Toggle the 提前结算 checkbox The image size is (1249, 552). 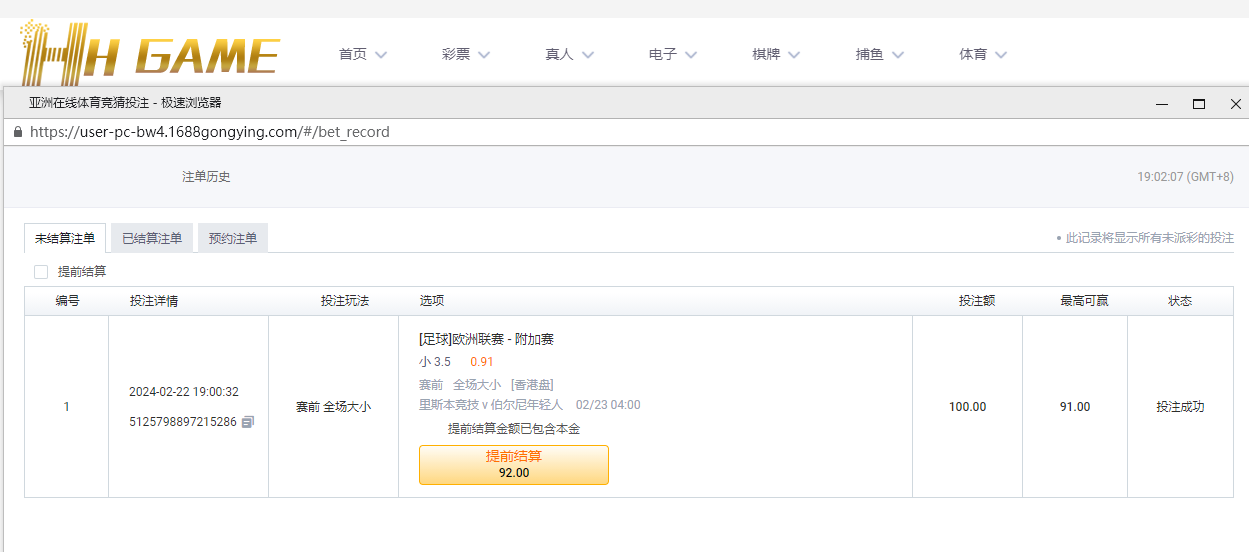pyautogui.click(x=41, y=271)
